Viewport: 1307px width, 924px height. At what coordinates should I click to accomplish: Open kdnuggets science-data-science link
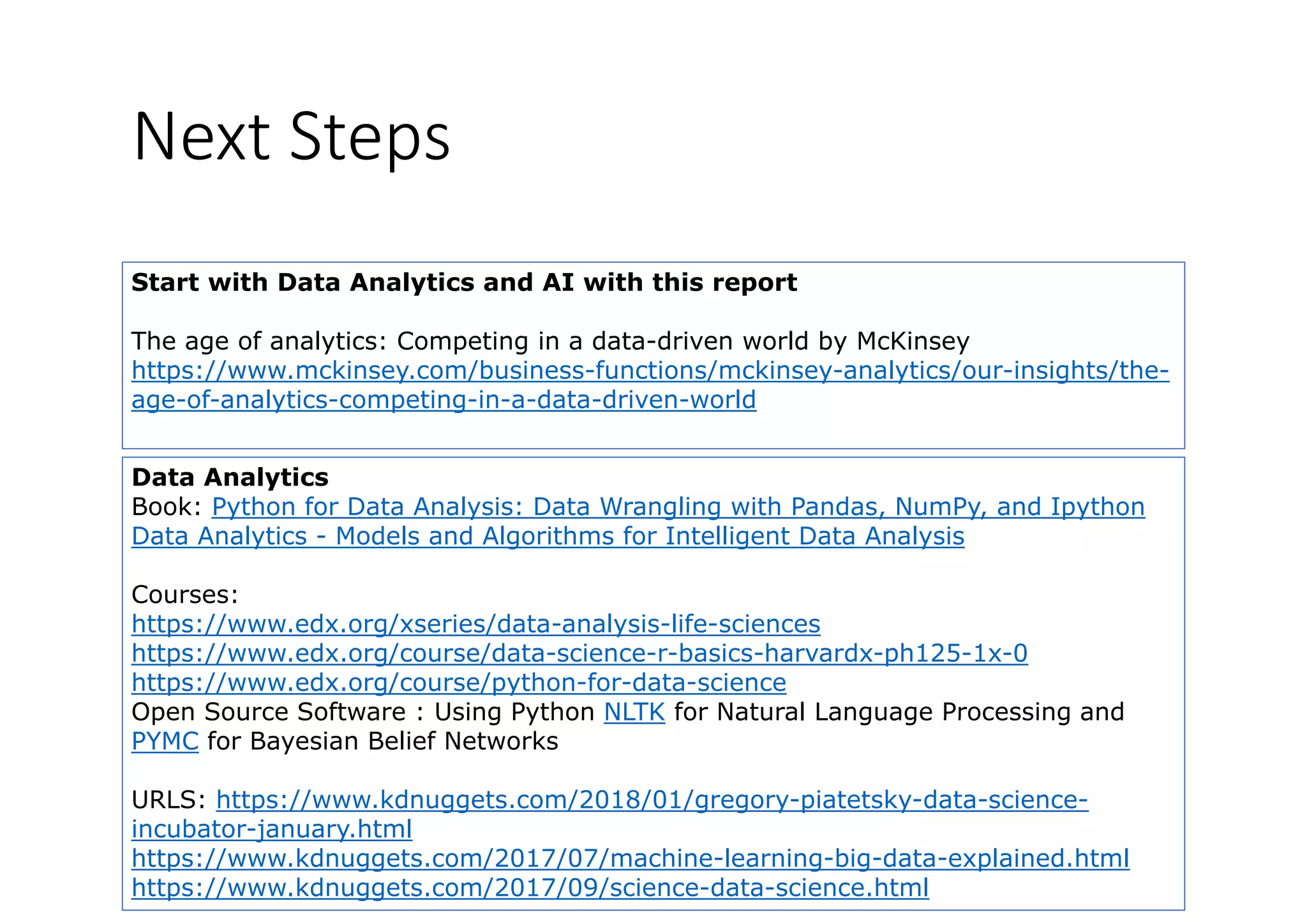(x=530, y=888)
